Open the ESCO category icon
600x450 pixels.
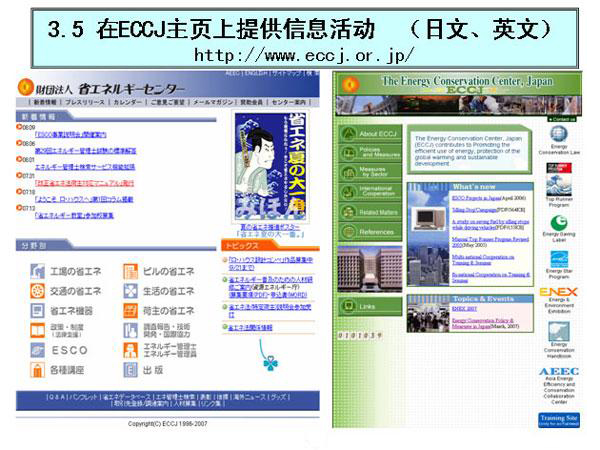[38, 350]
